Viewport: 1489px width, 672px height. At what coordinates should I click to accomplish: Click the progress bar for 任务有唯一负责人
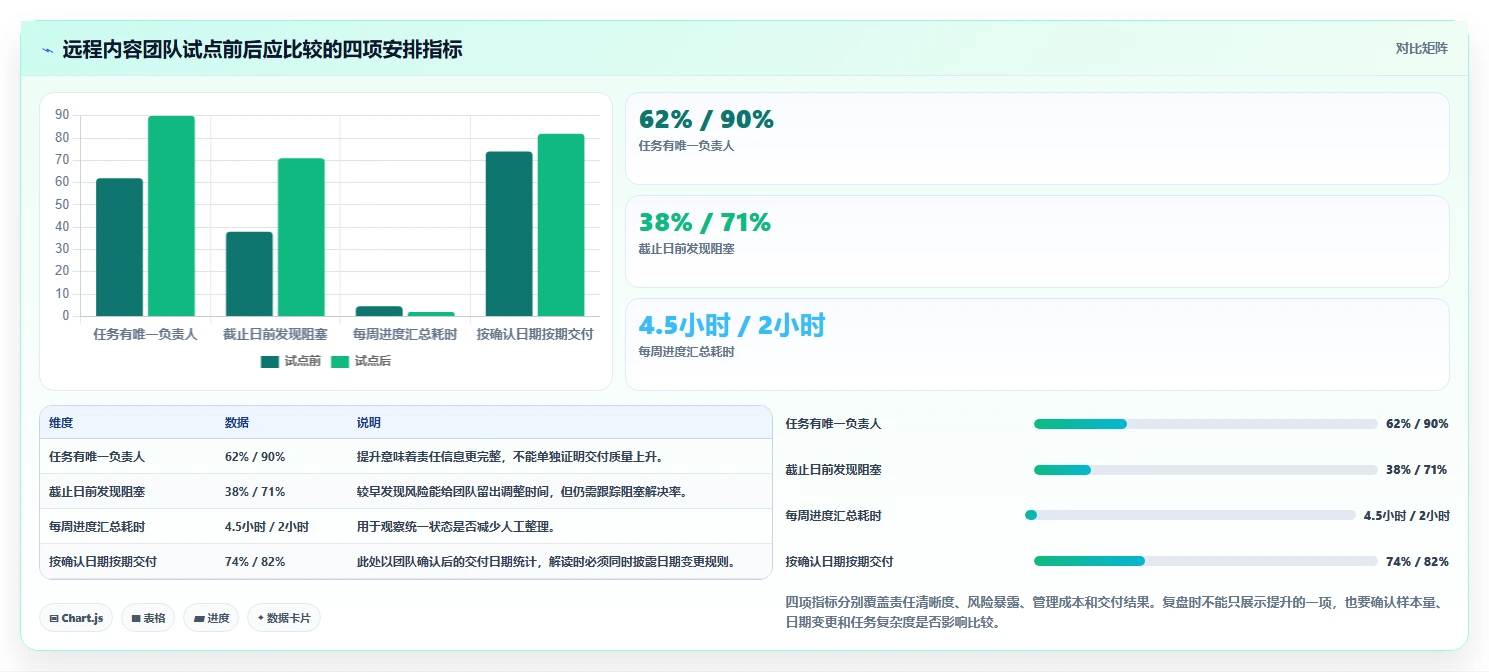pos(1206,424)
